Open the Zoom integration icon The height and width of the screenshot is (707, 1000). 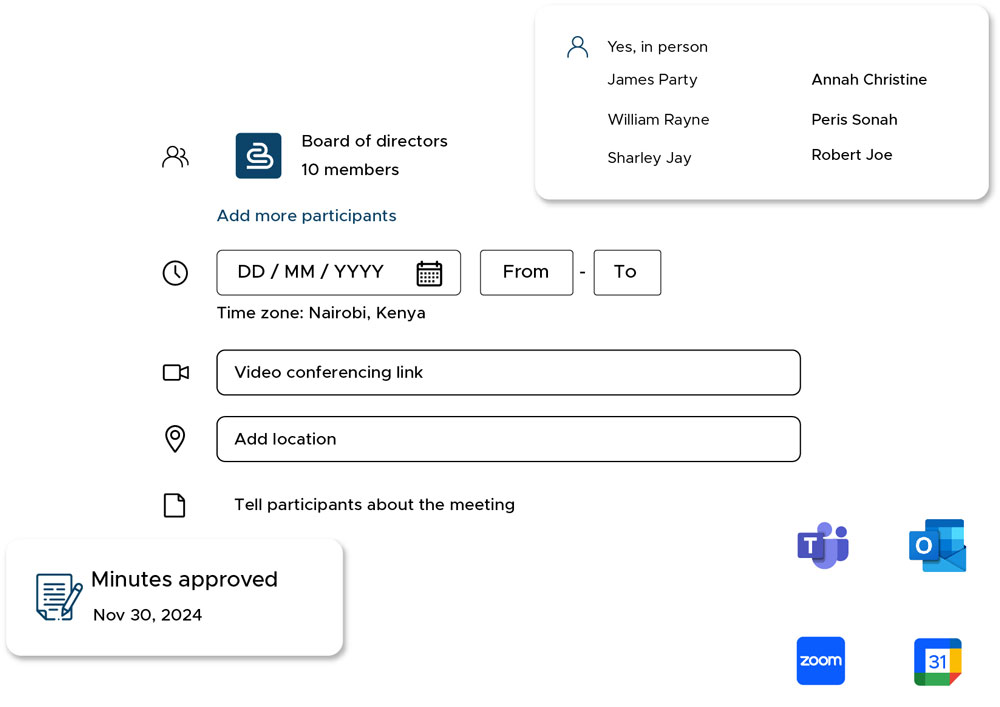[820, 661]
